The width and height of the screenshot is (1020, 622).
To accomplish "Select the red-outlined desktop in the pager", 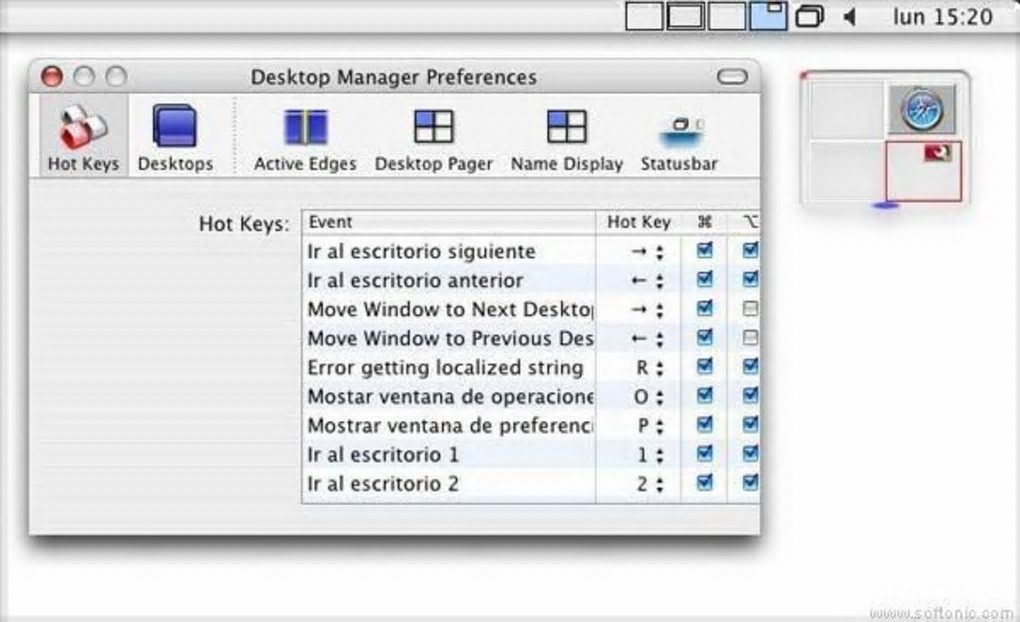I will coord(922,170).
